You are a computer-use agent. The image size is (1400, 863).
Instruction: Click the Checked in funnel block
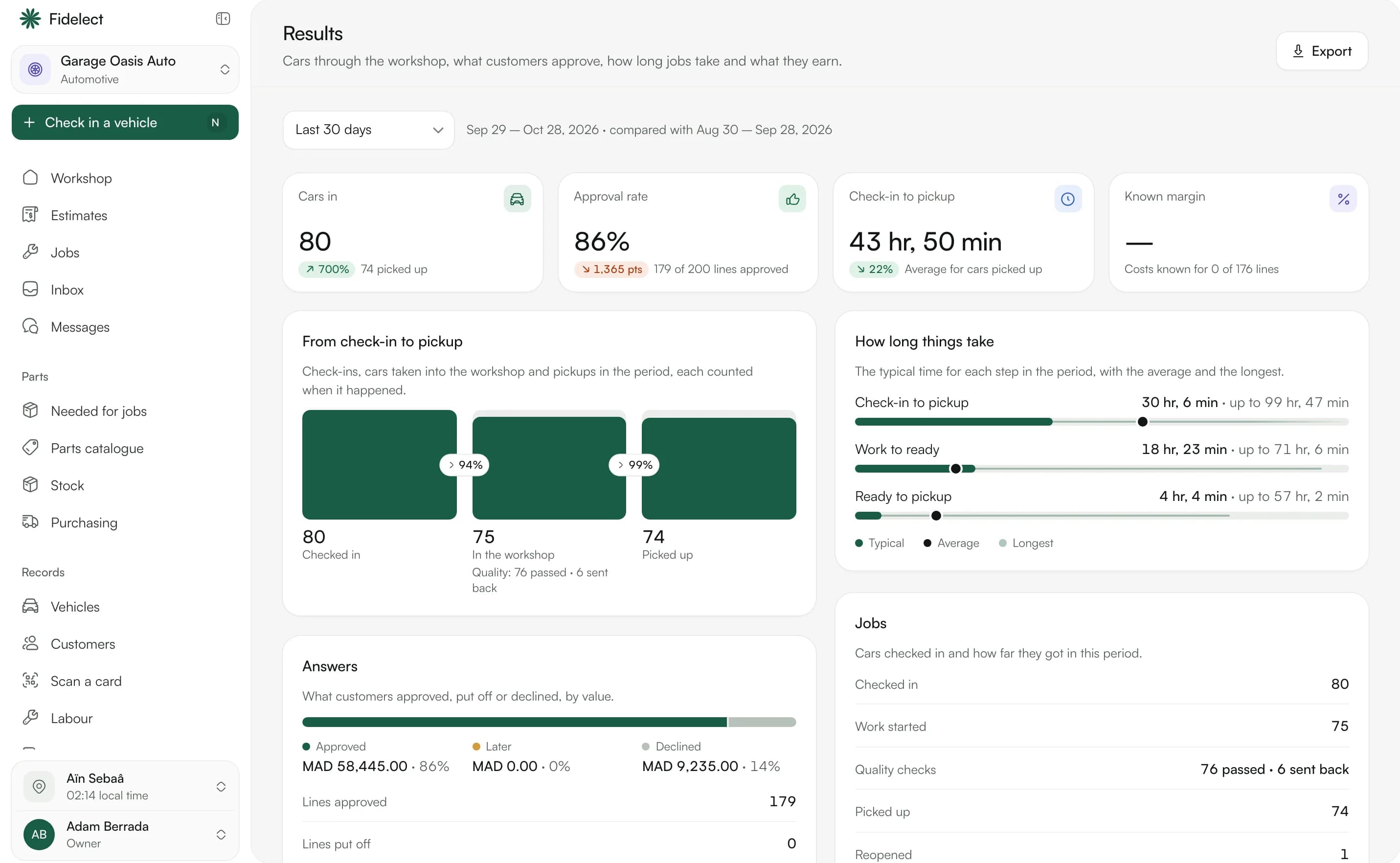coord(380,465)
